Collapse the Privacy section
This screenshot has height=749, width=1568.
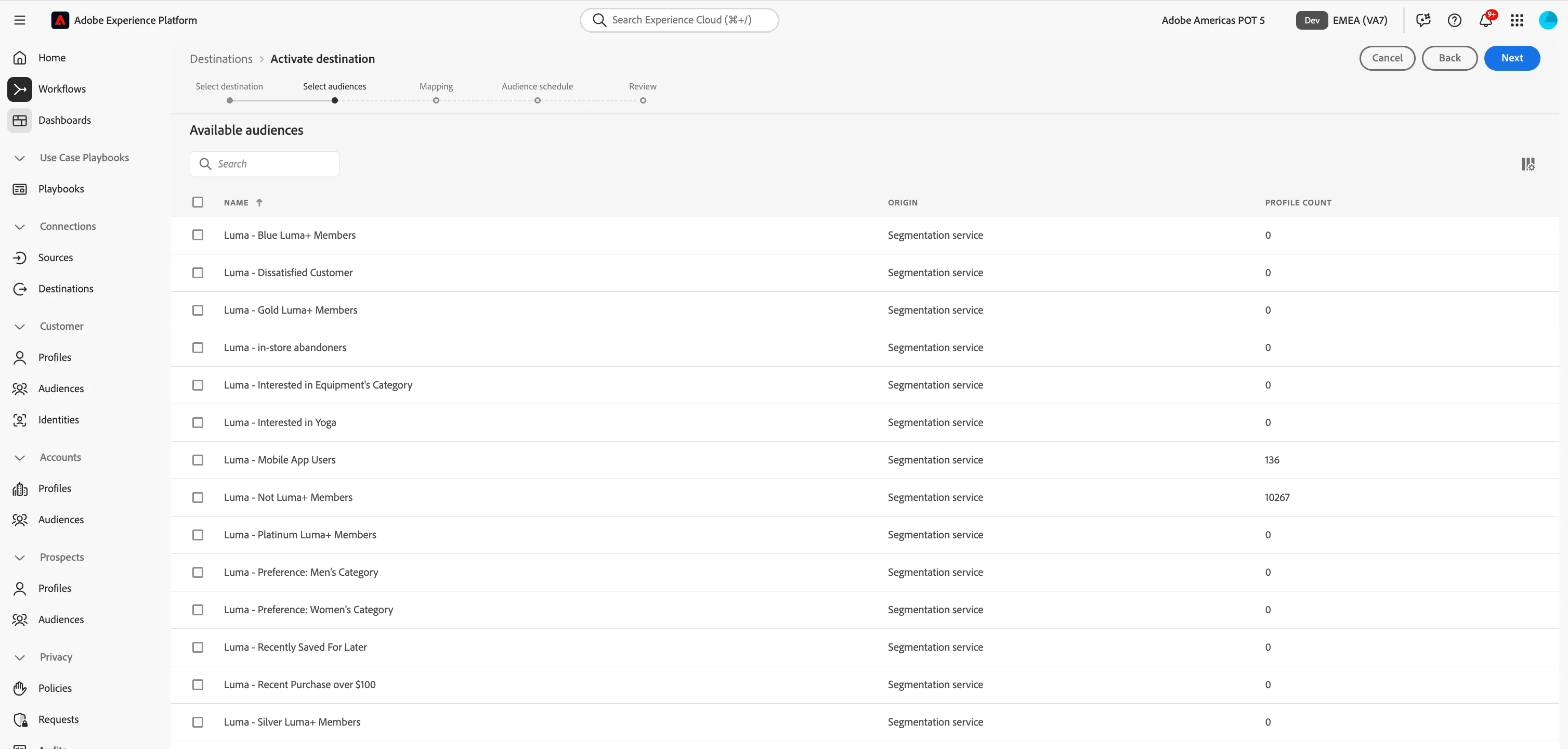[19, 657]
